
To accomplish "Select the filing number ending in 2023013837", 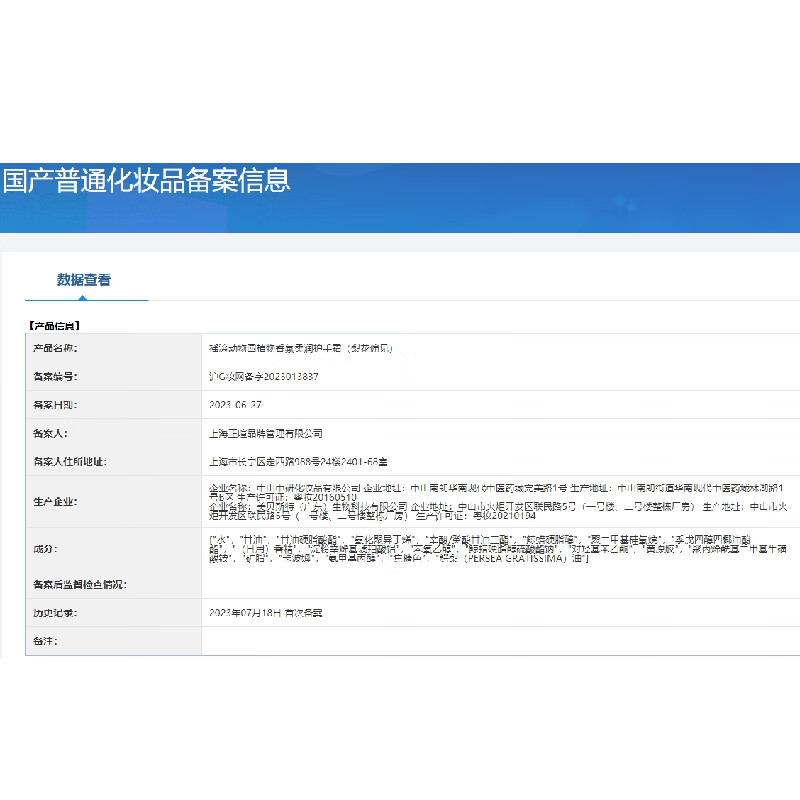I will (262, 377).
